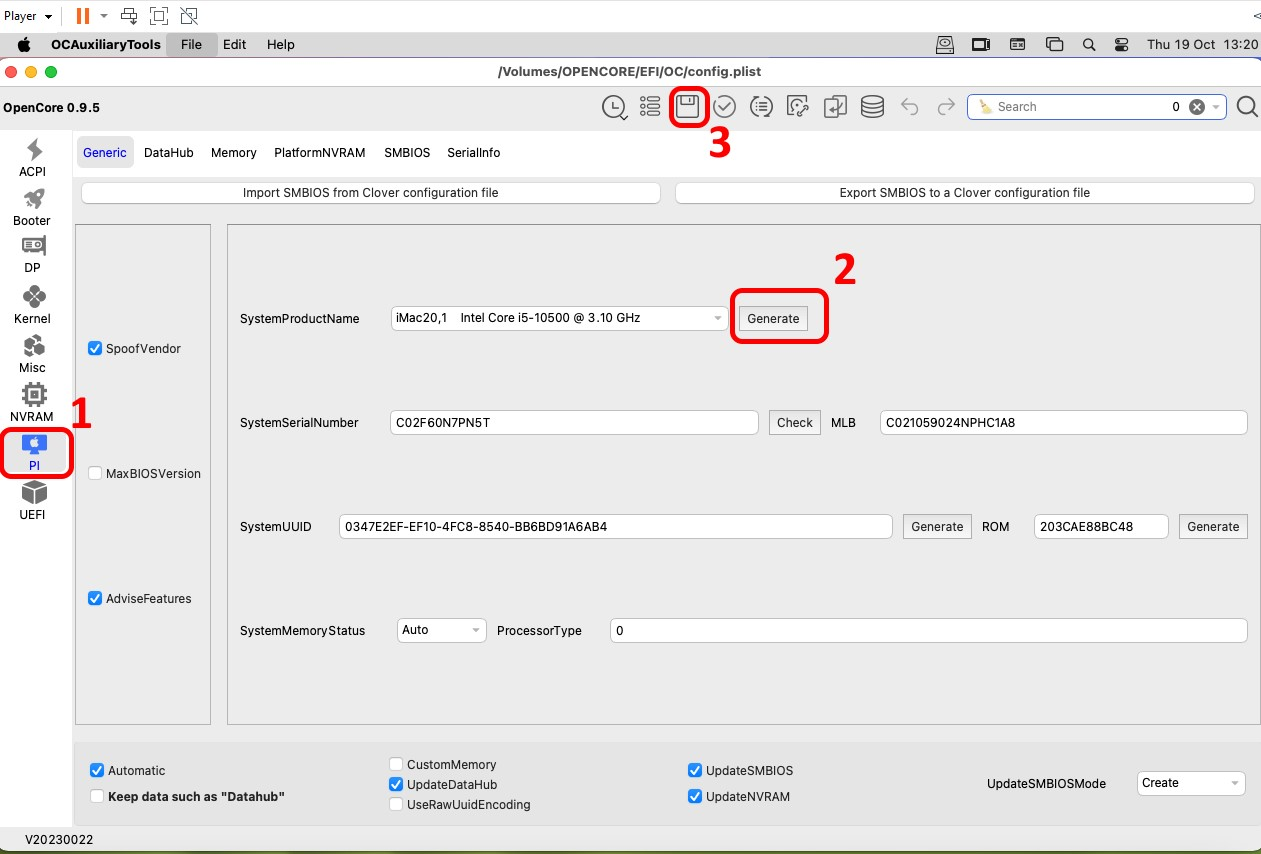Expand the SystemProductName dropdown
The width and height of the screenshot is (1261, 854).
559,319
